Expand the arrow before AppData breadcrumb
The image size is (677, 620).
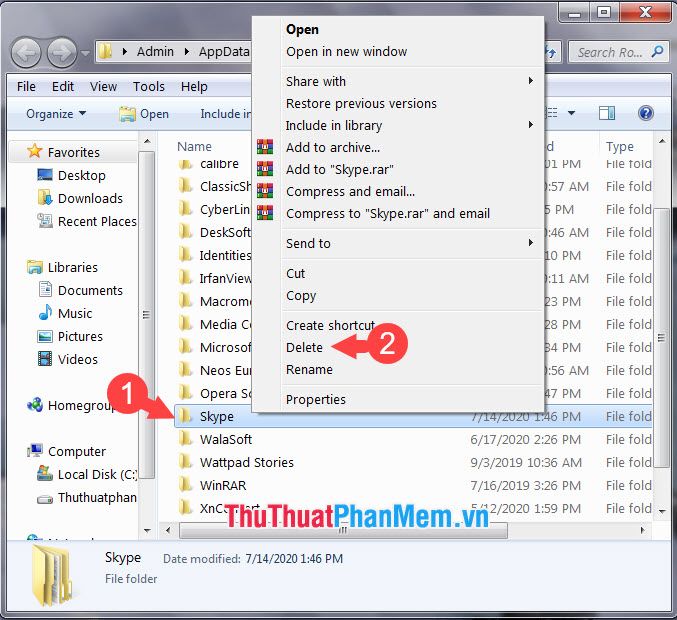tap(187, 52)
